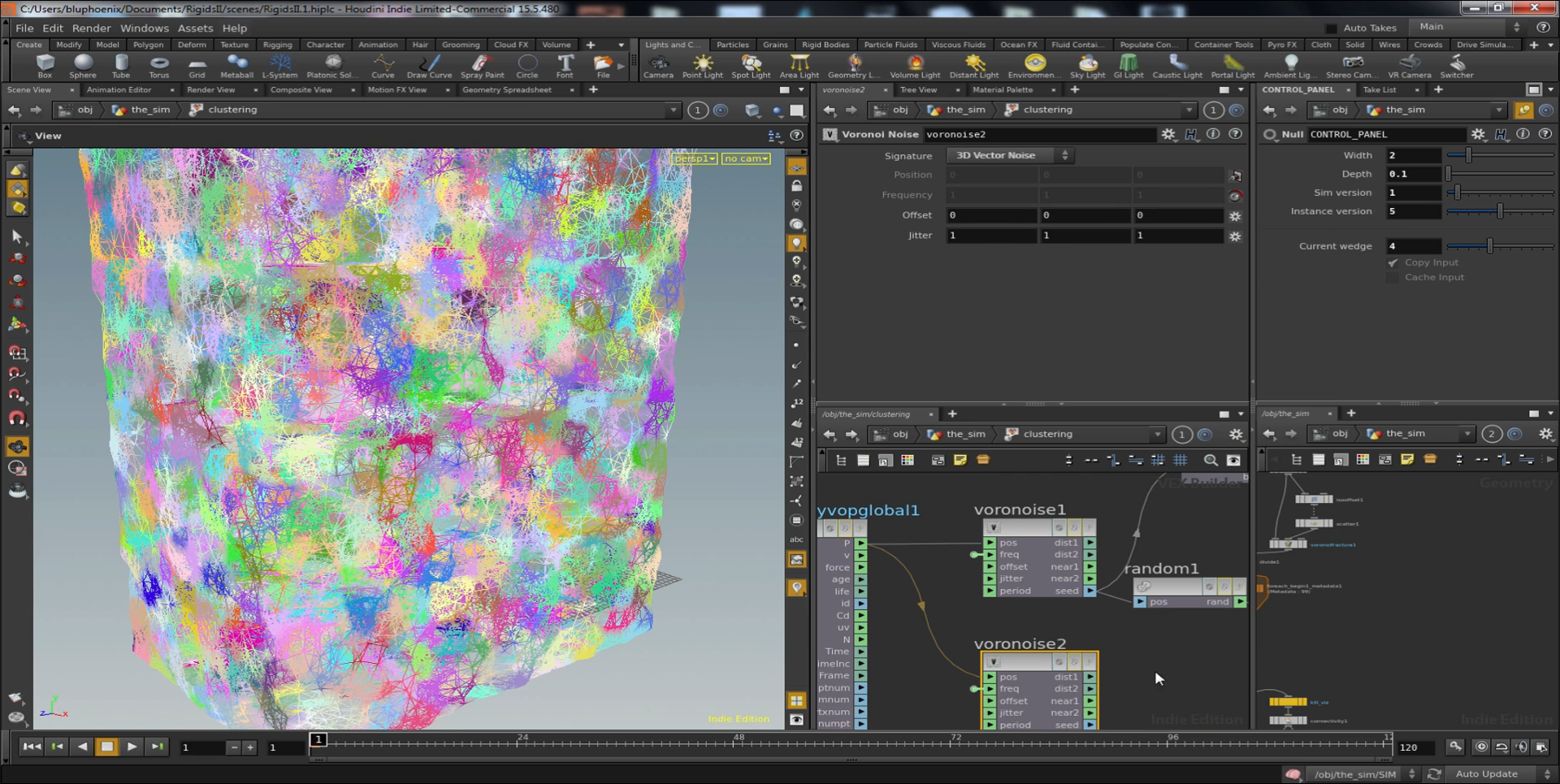1560x784 pixels.
Task: Expand the CONTROL_PANEL the_sim path dropdown
Action: pos(1499,110)
